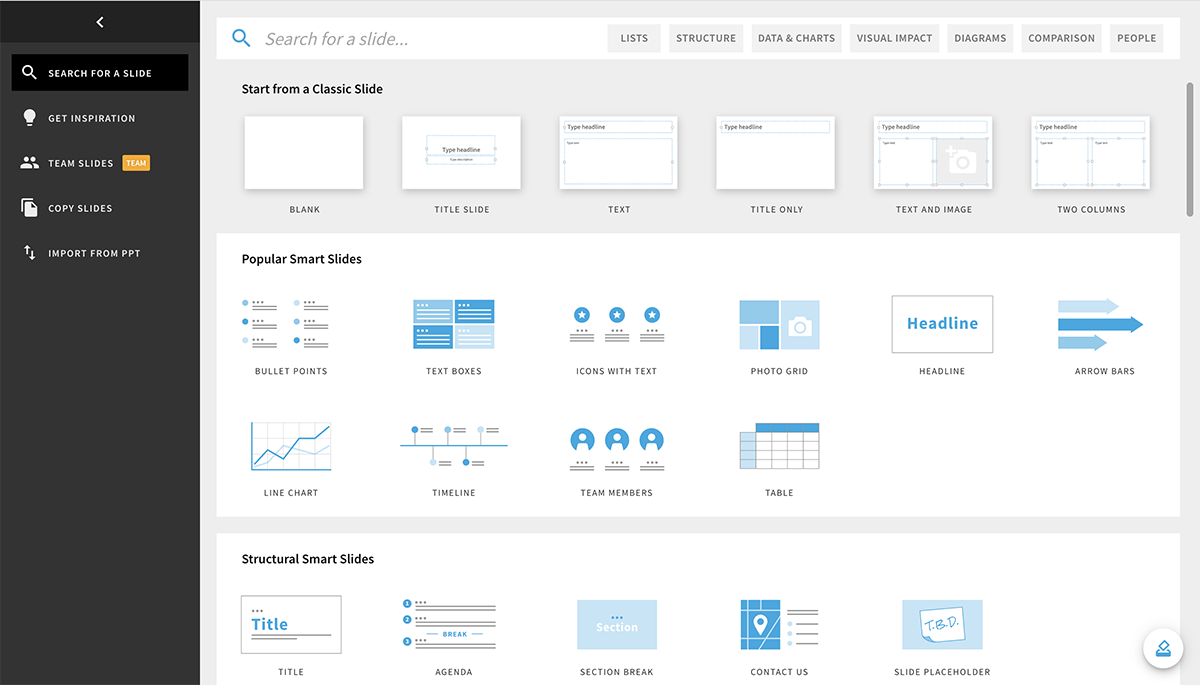Choose the Agenda structural slide
Screen dimensions: 1200x685
coord(454,624)
